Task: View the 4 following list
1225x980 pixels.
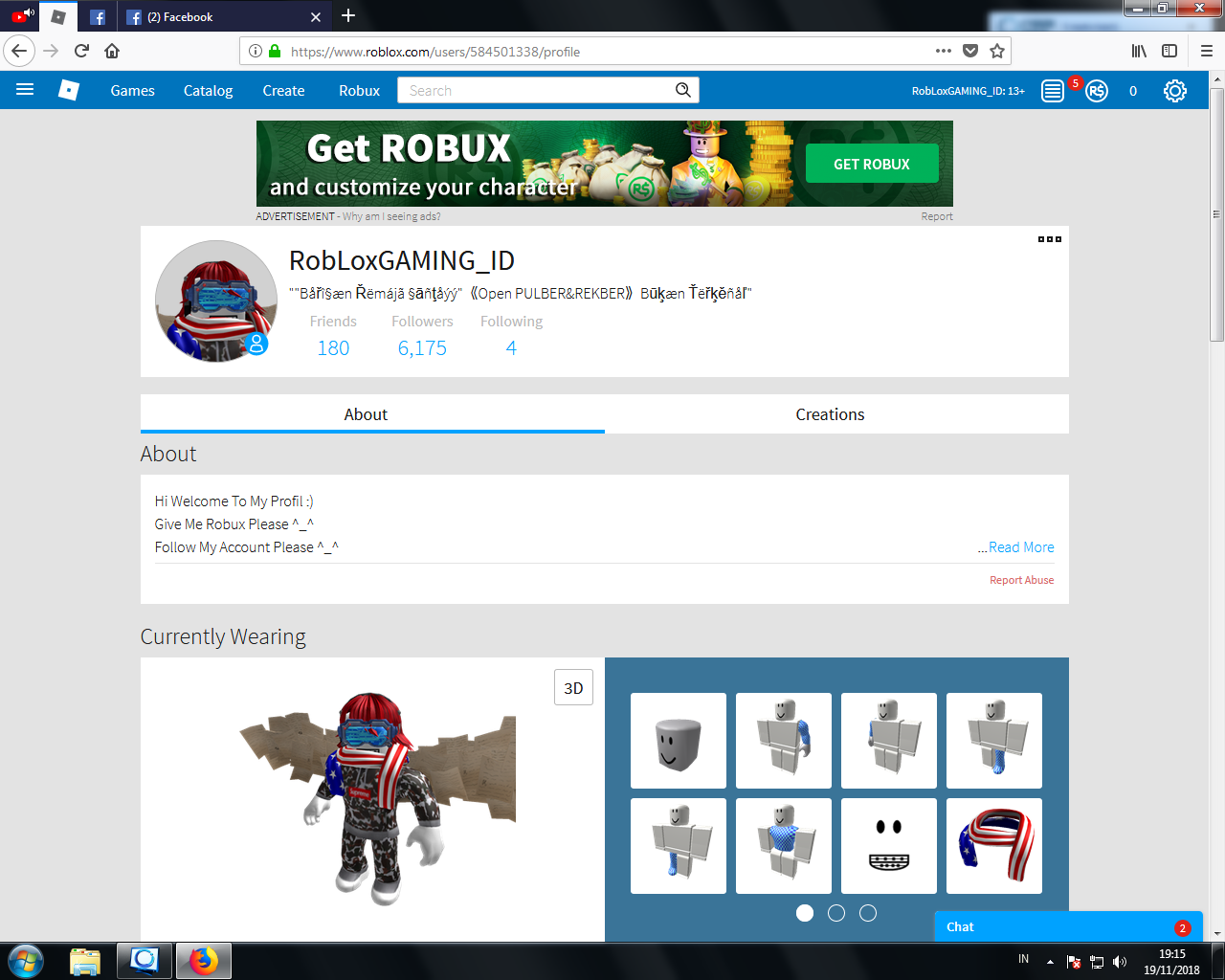Action: click(511, 348)
